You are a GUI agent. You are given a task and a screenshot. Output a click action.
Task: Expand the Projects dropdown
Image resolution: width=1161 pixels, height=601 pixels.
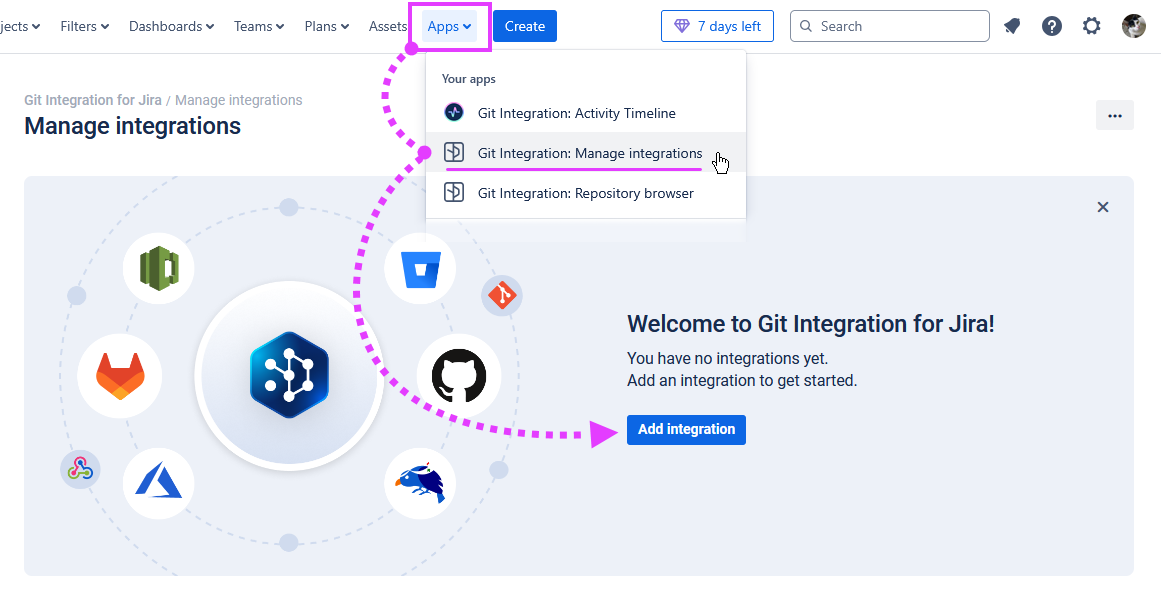[20, 26]
